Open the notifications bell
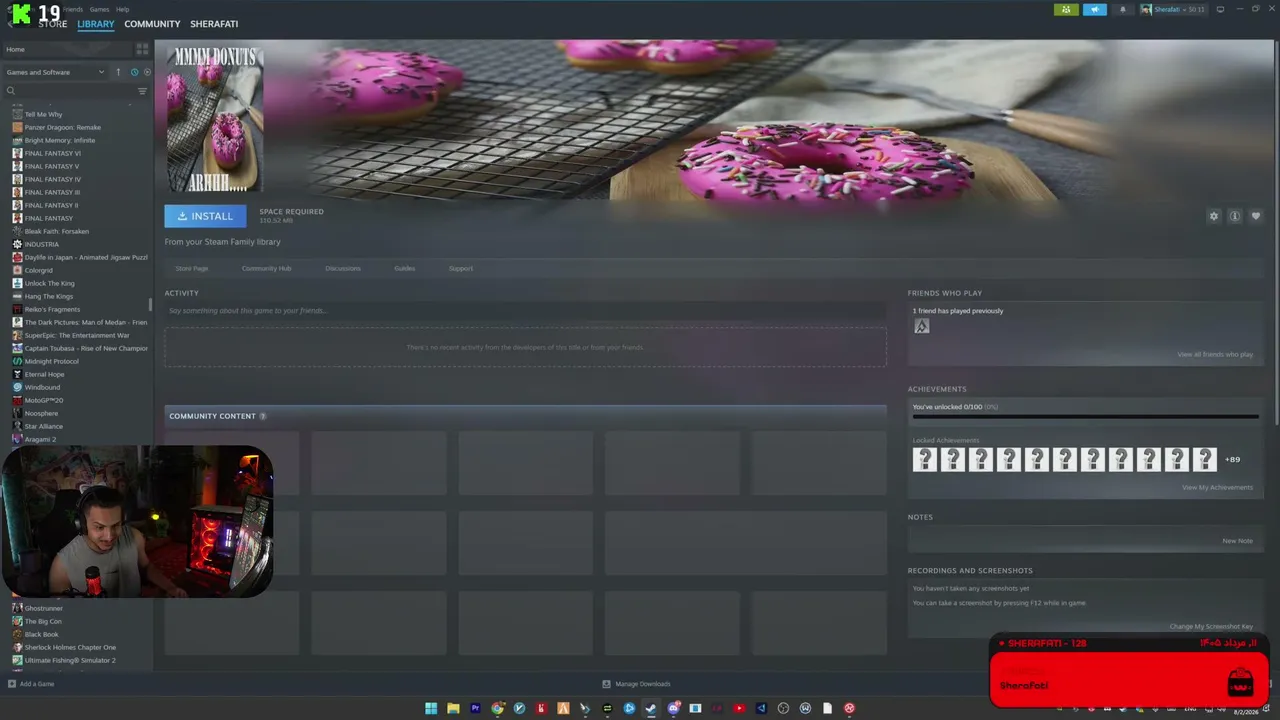The height and width of the screenshot is (720, 1280). [1122, 10]
